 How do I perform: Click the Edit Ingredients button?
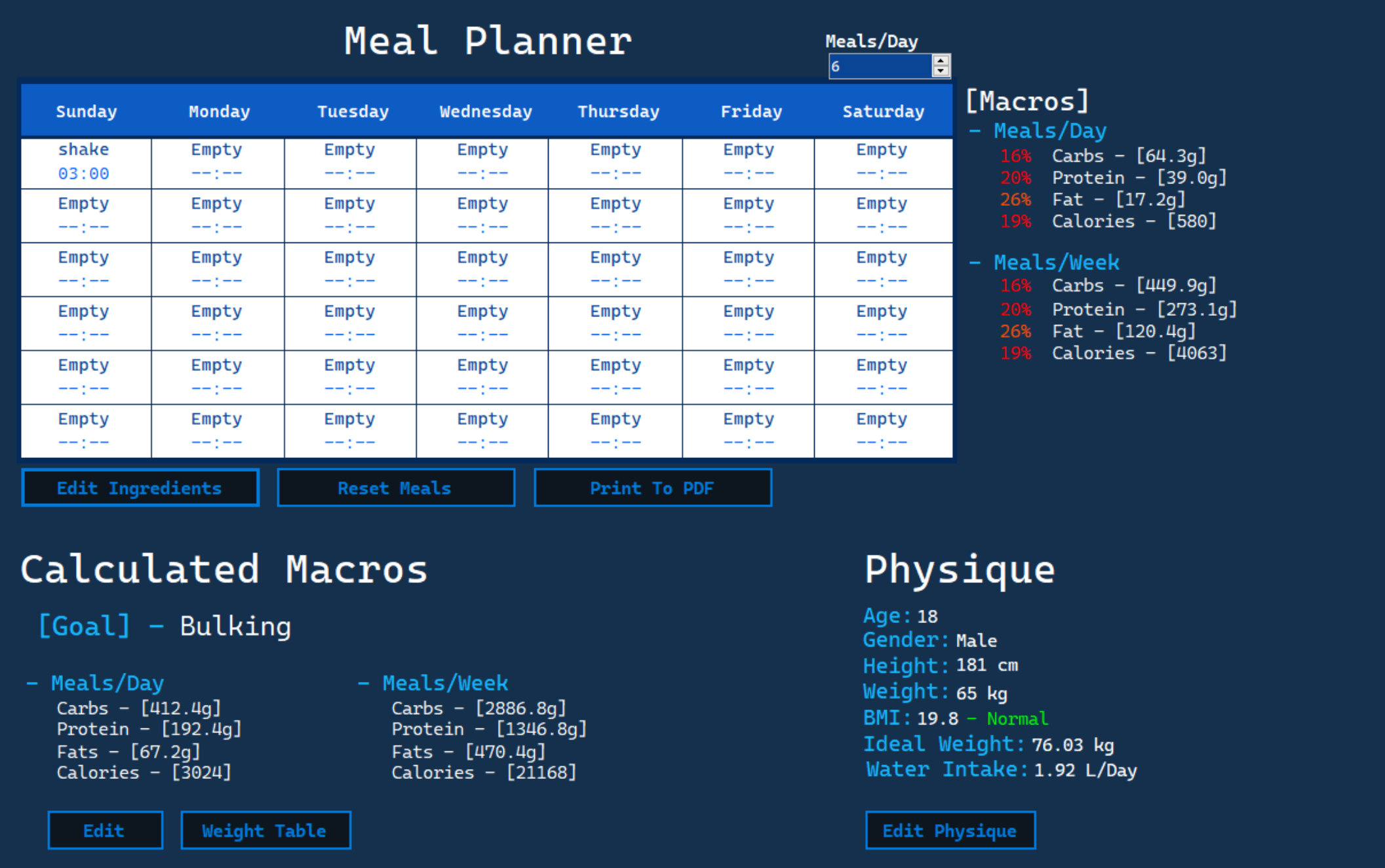click(140, 487)
